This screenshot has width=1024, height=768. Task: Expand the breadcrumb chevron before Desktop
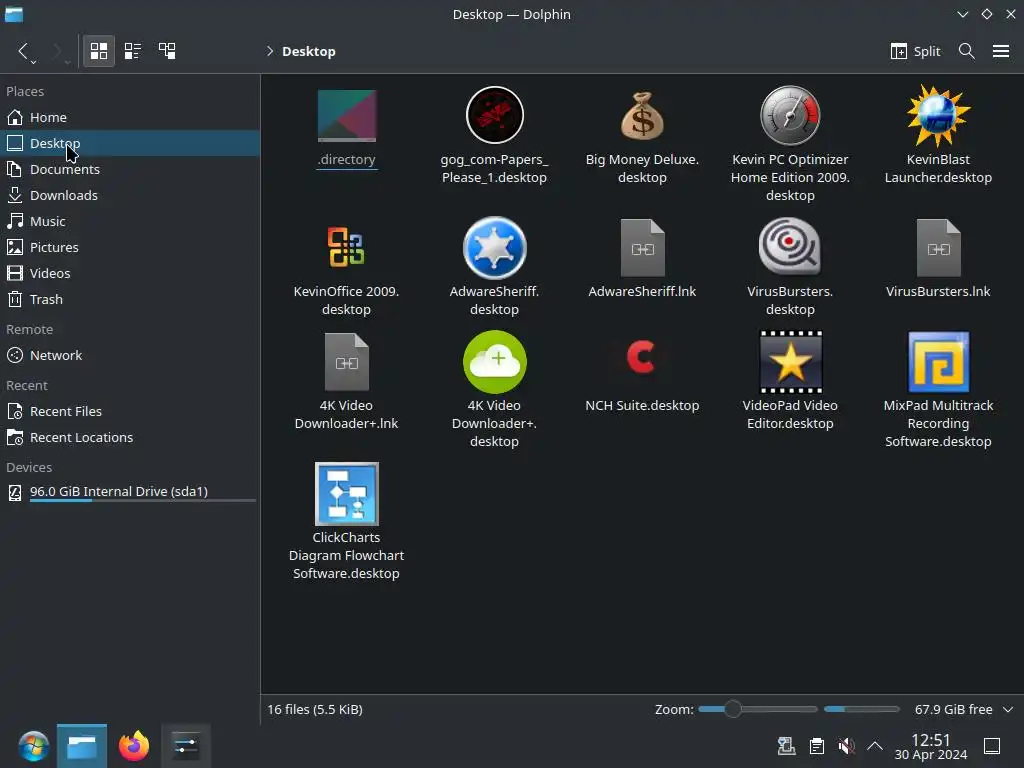click(269, 51)
